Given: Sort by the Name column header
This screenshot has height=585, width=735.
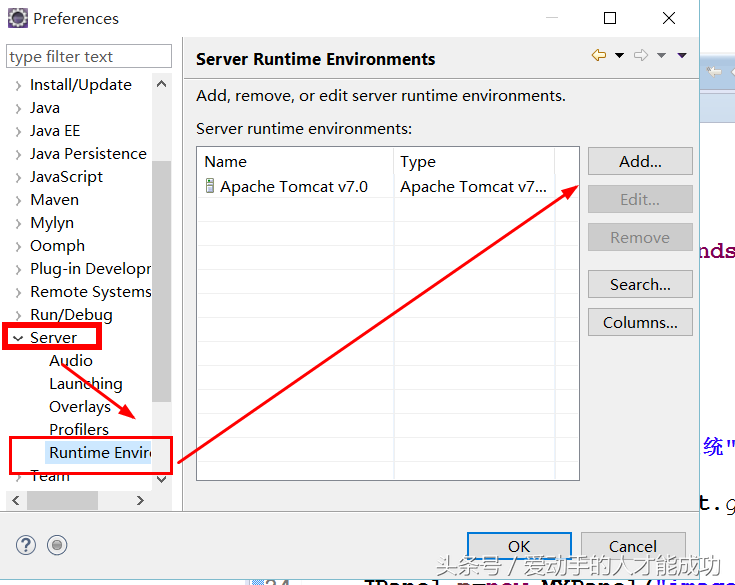Looking at the screenshot, I should coord(295,162).
